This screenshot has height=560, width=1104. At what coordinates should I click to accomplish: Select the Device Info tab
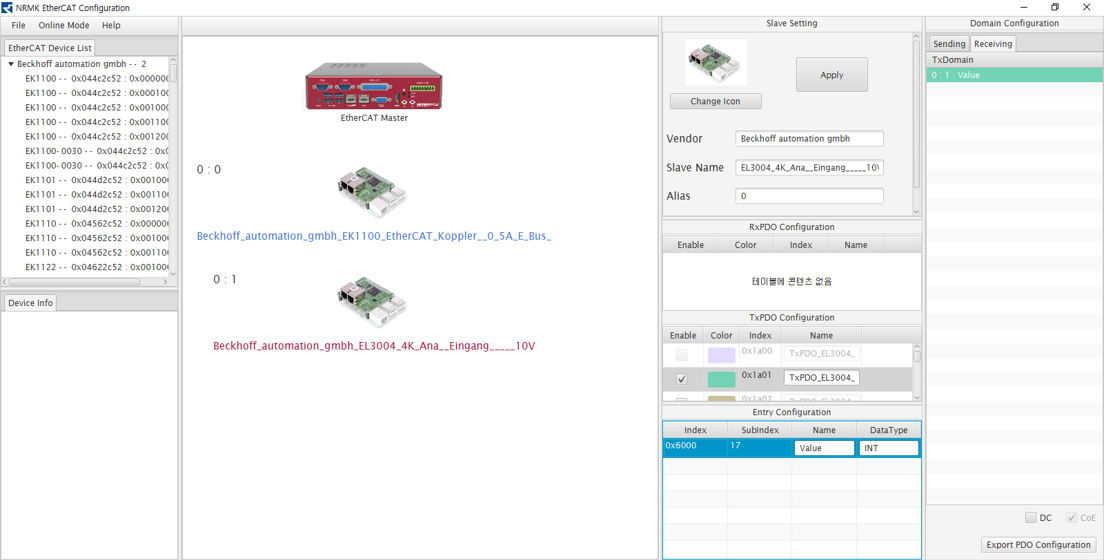coord(30,303)
